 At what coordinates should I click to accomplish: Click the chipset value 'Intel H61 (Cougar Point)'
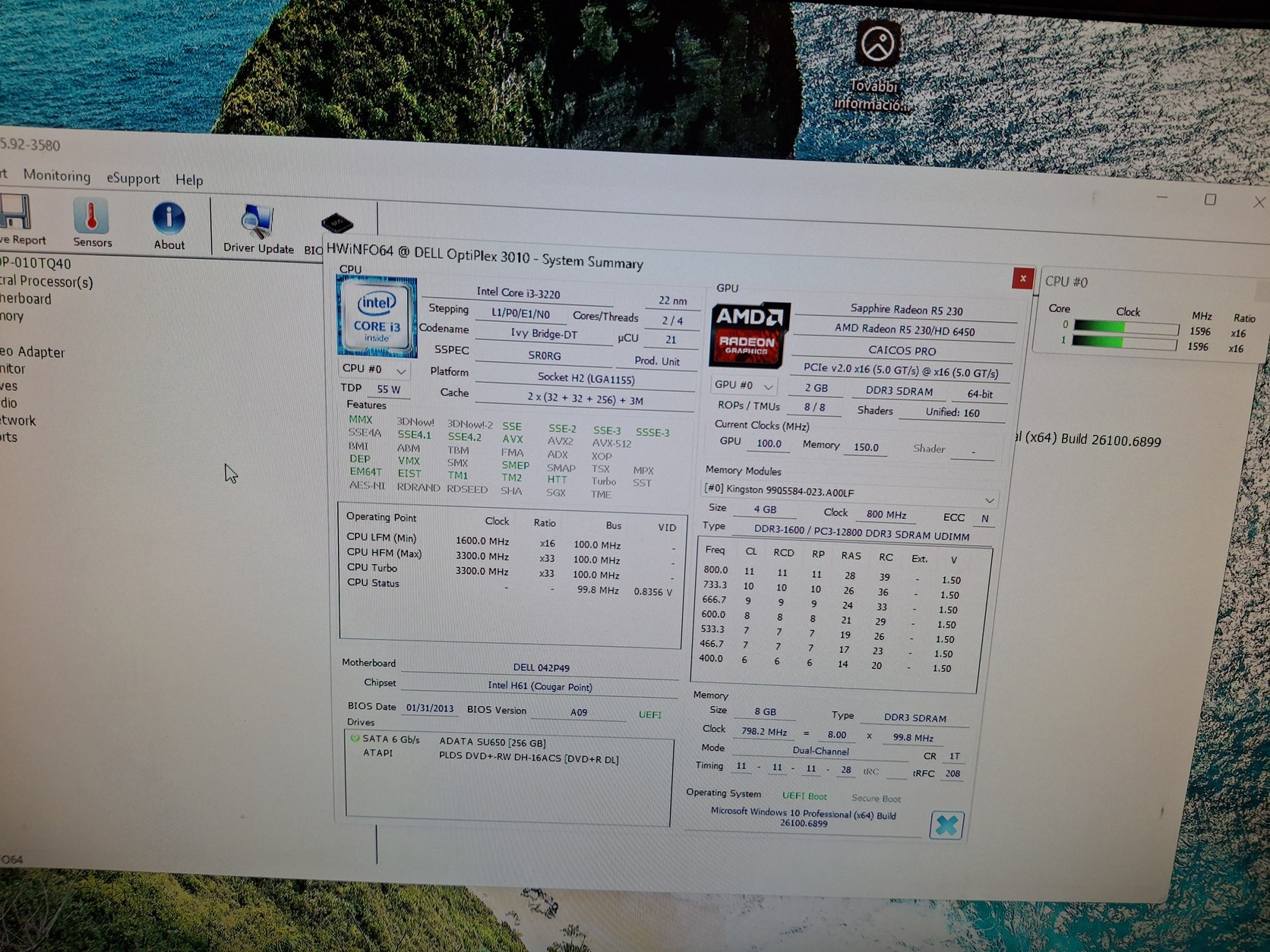[x=540, y=686]
